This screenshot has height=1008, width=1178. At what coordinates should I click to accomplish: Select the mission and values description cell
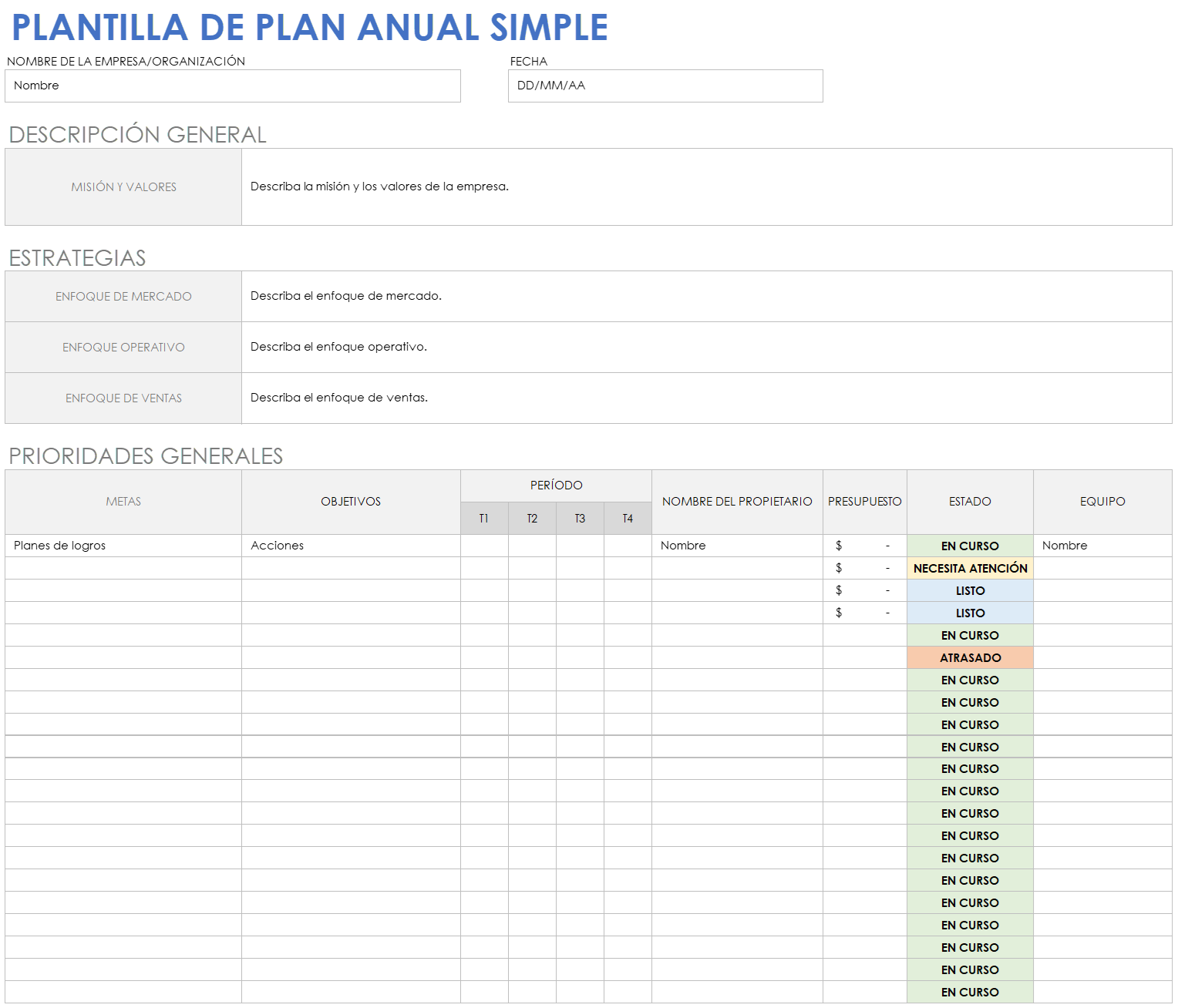click(705, 186)
